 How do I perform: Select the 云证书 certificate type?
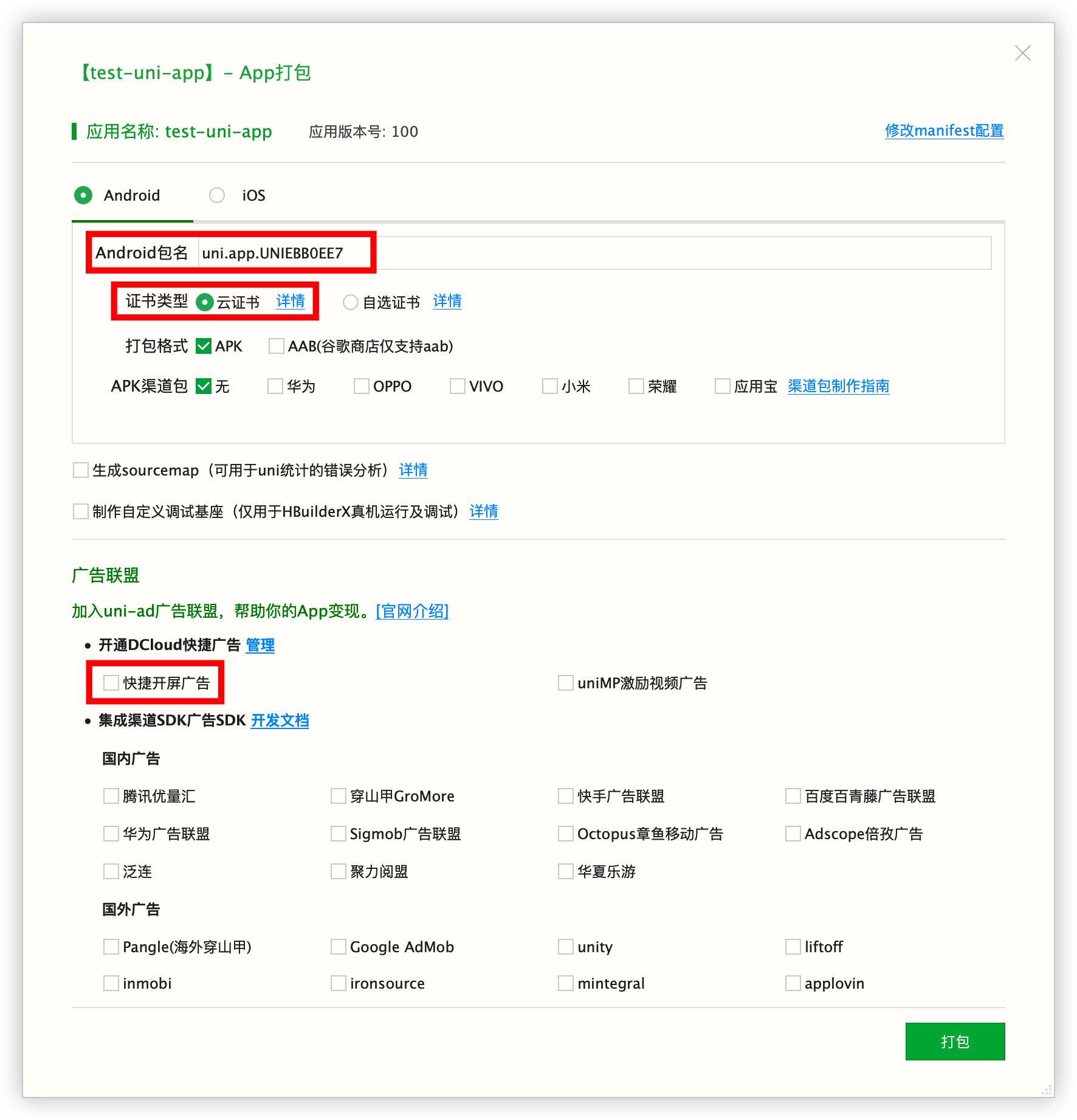point(205,302)
